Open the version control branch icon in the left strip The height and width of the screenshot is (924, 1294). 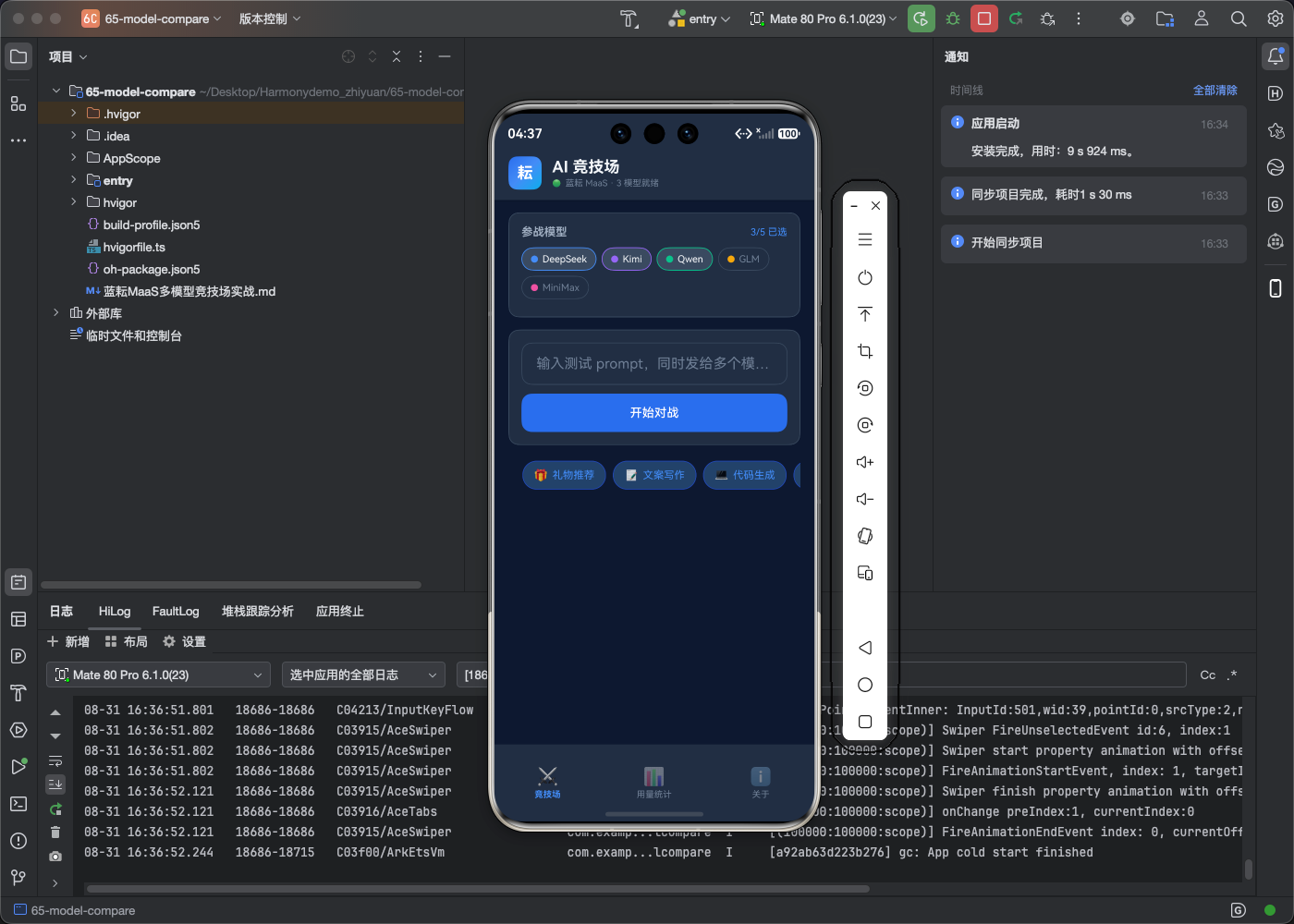coord(18,878)
